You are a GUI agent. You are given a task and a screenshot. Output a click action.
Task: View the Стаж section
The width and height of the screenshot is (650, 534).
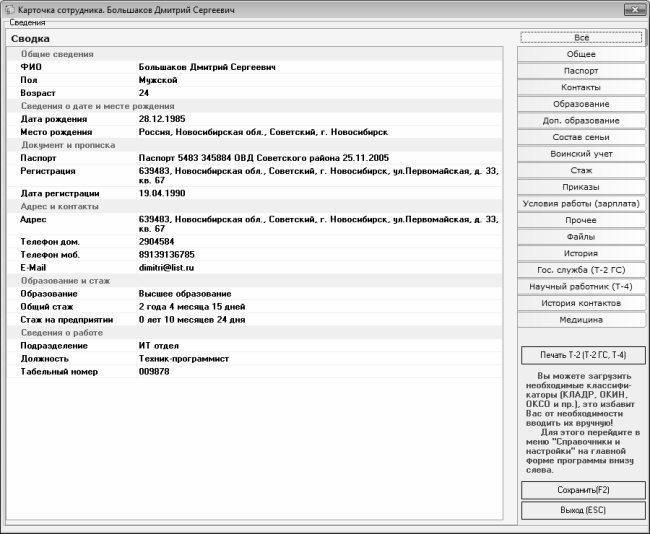(581, 171)
